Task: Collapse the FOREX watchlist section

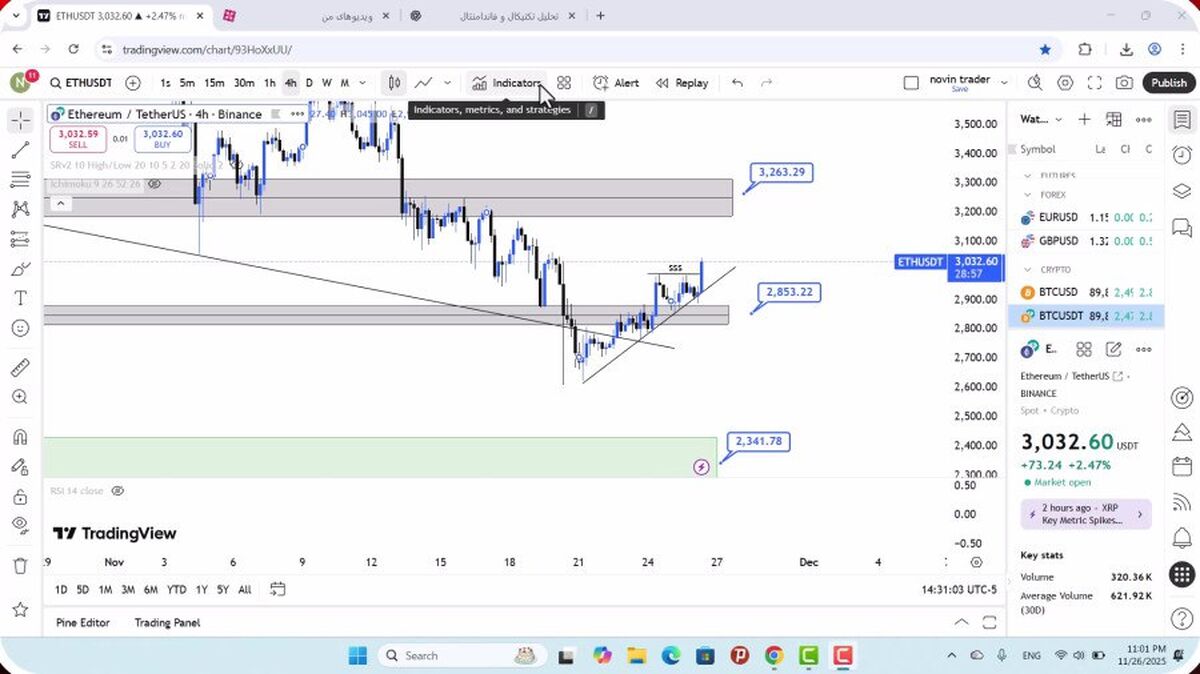Action: click(x=1028, y=195)
